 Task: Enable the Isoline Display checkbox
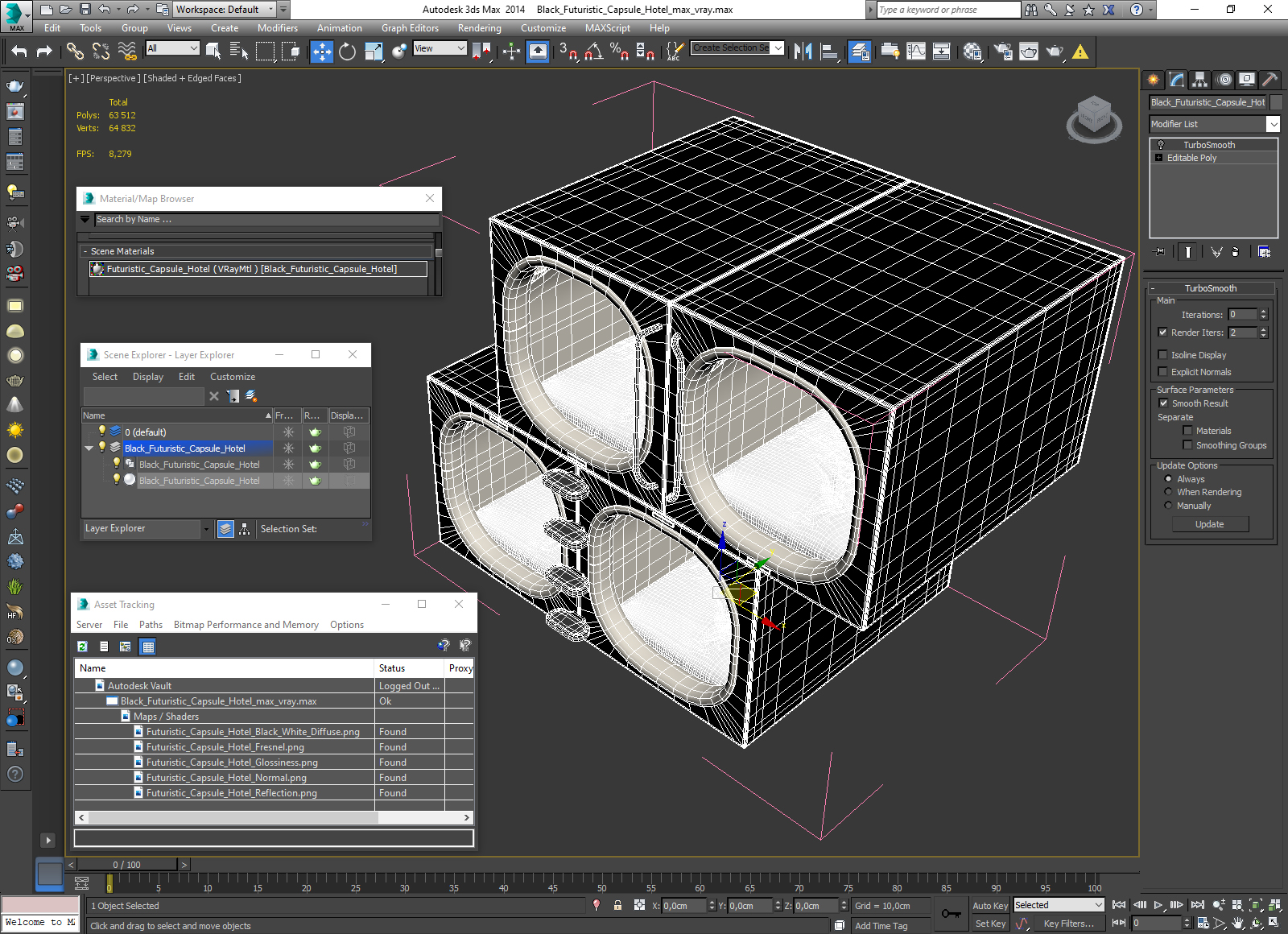(1162, 355)
